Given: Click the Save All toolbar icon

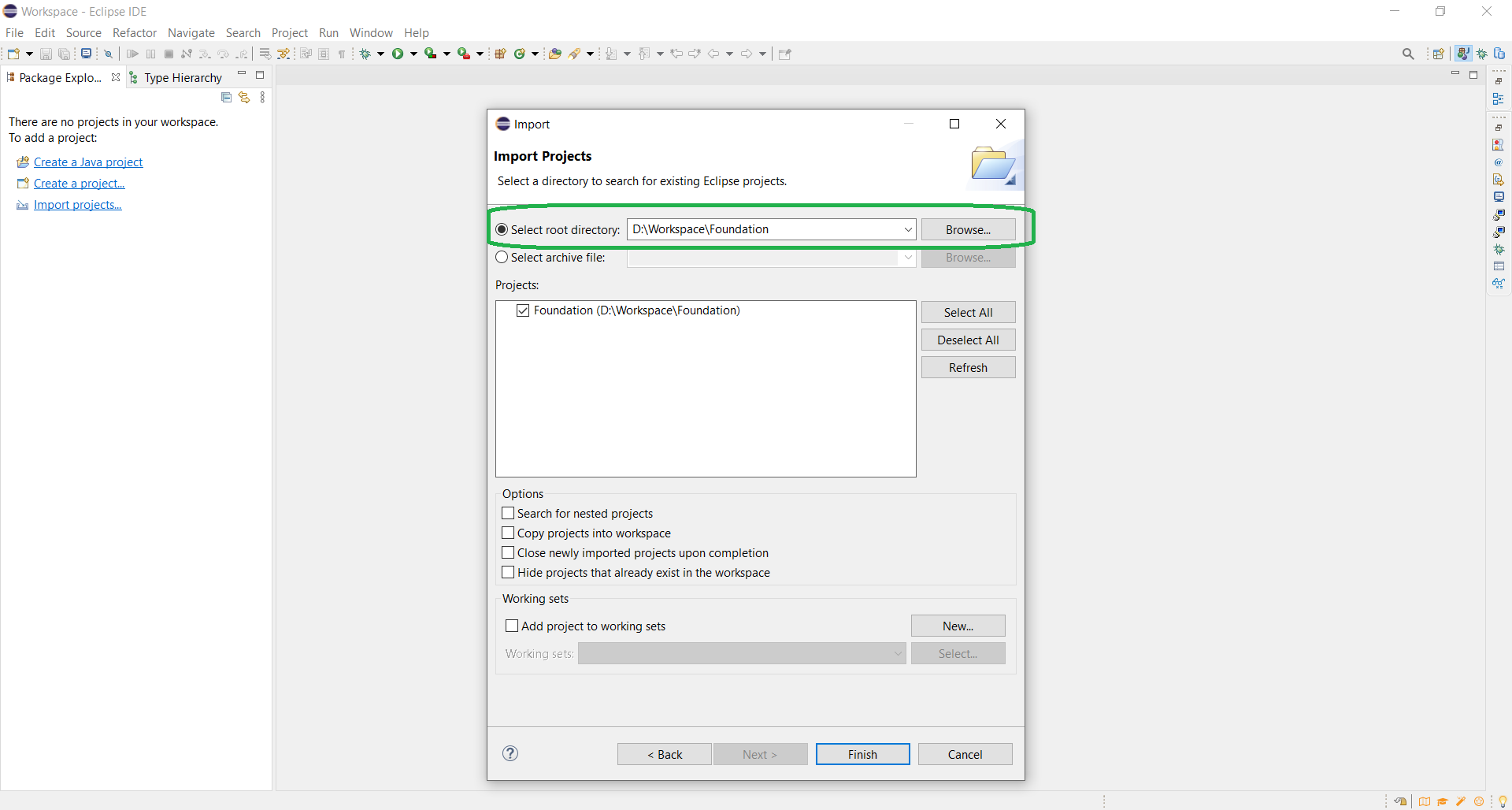Looking at the screenshot, I should click(65, 54).
